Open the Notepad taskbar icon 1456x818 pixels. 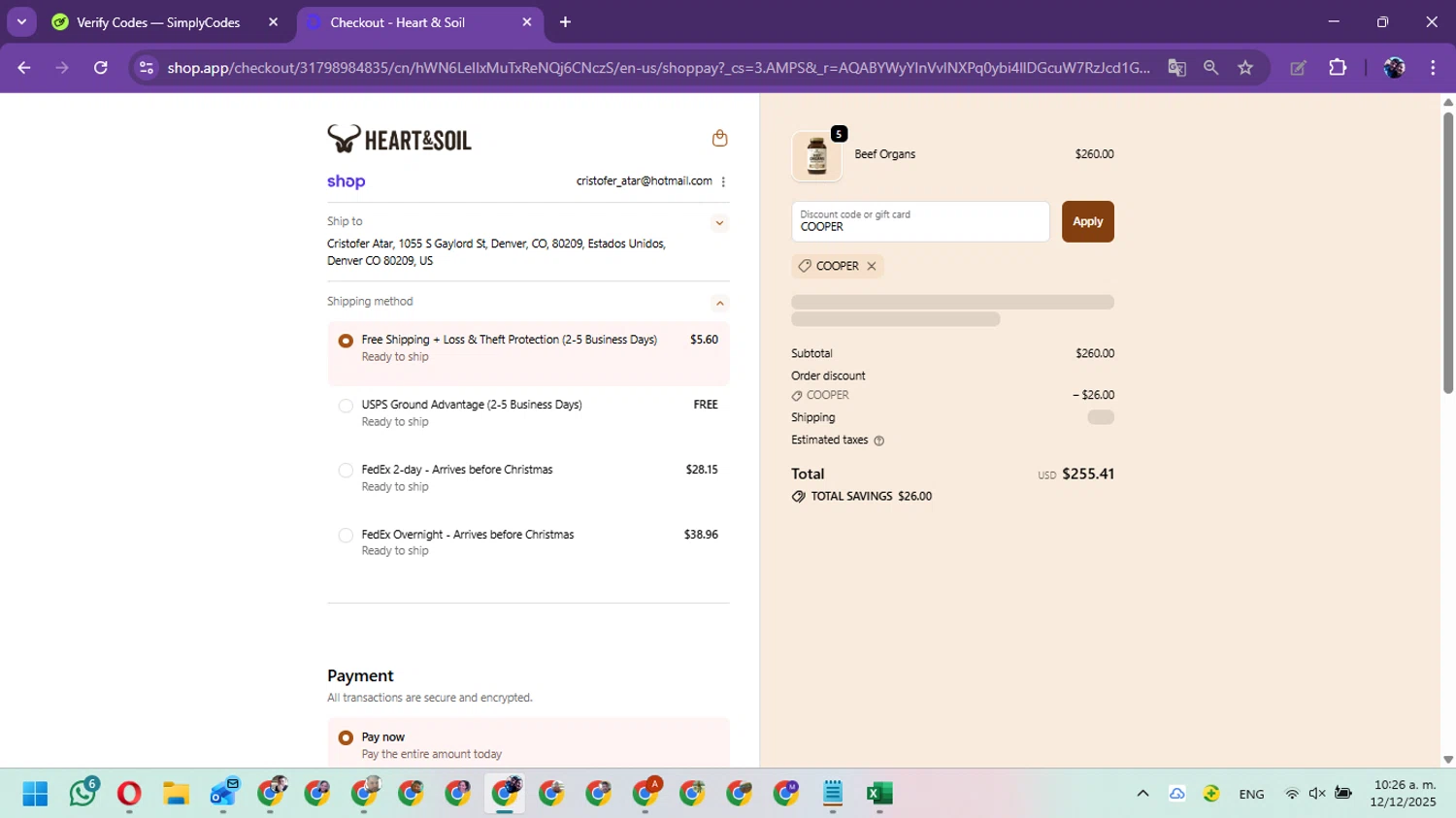pyautogui.click(x=833, y=794)
